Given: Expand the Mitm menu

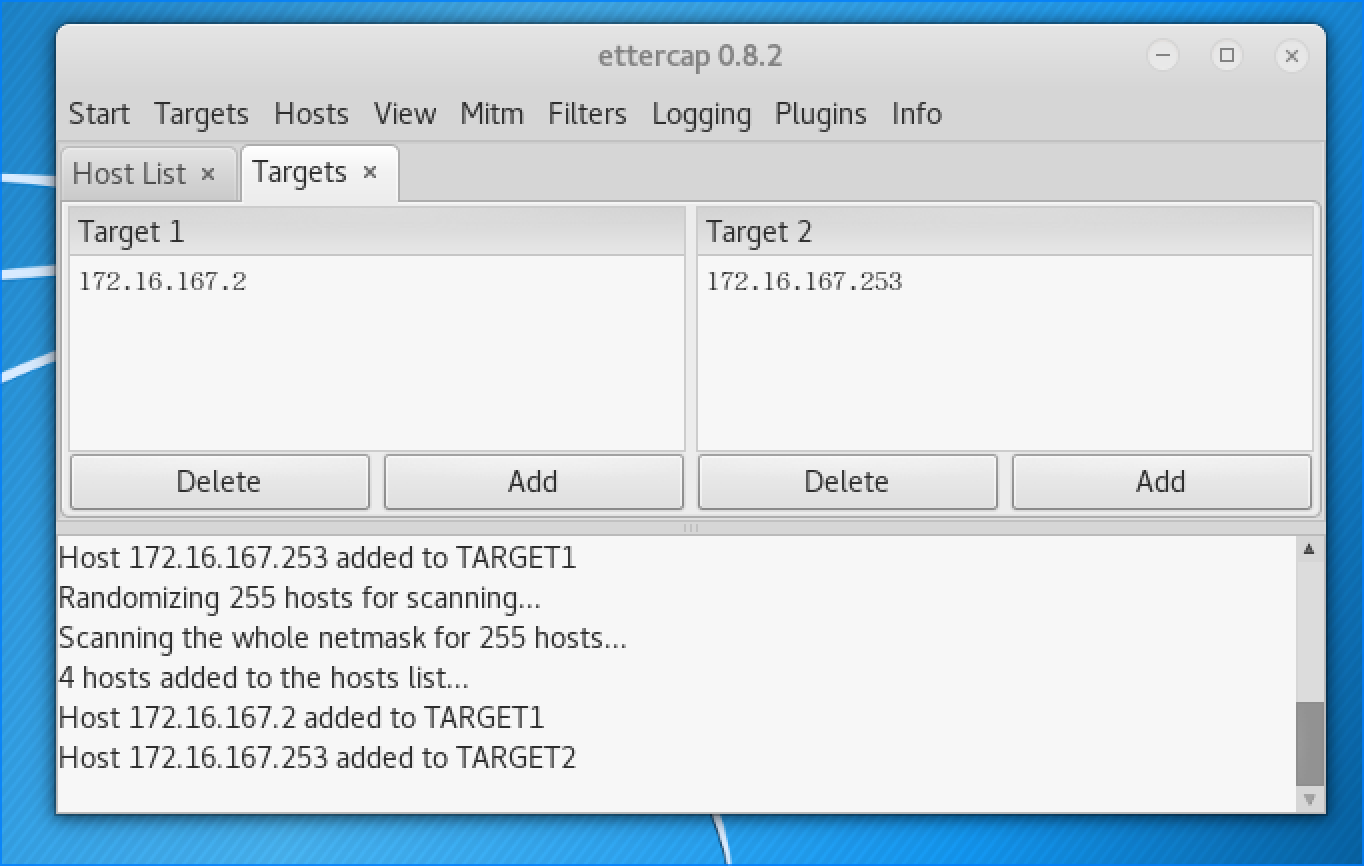Looking at the screenshot, I should click(x=491, y=114).
